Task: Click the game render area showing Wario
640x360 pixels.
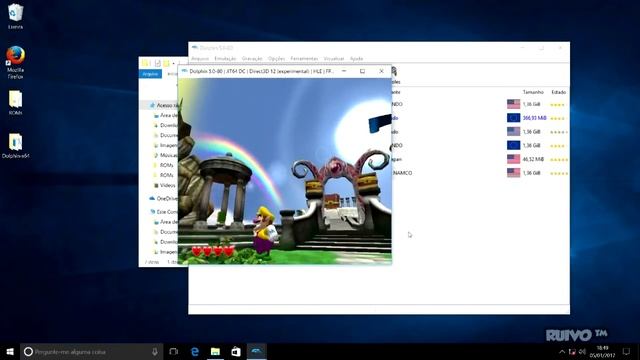Action: tap(285, 171)
